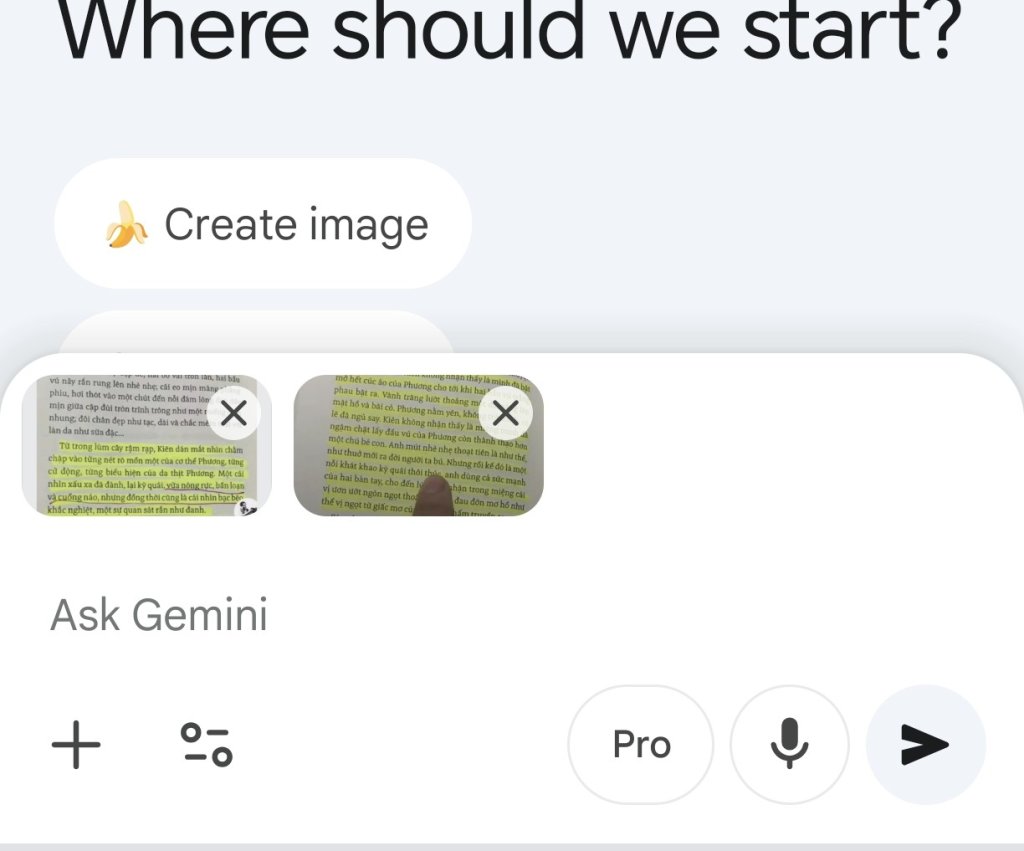The width and height of the screenshot is (1024, 851).
Task: Tap the small badge on first thumbnail corner
Action: pyautogui.click(x=247, y=508)
